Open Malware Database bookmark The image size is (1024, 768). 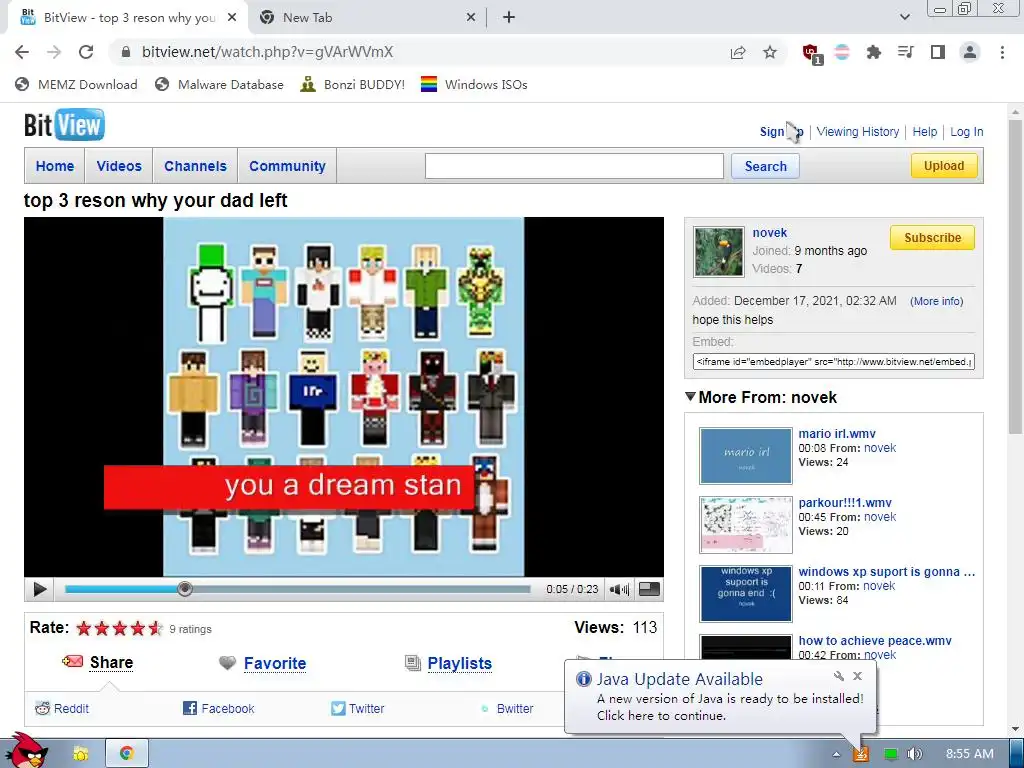[219, 84]
